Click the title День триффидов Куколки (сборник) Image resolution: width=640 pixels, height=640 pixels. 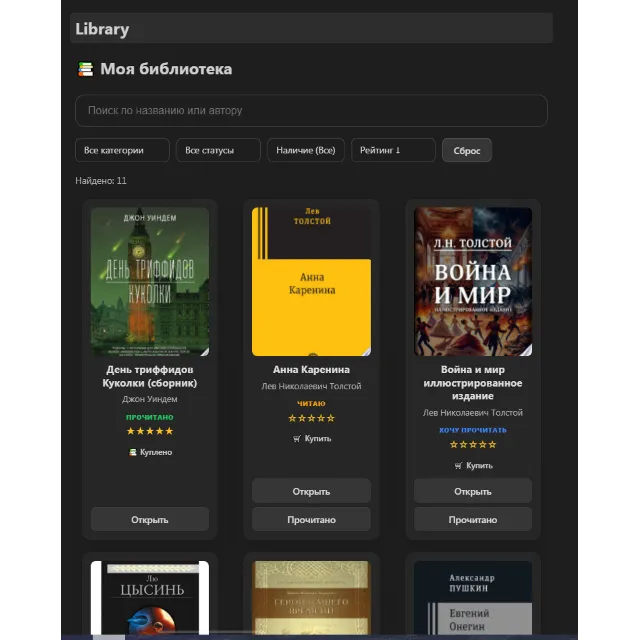point(150,376)
